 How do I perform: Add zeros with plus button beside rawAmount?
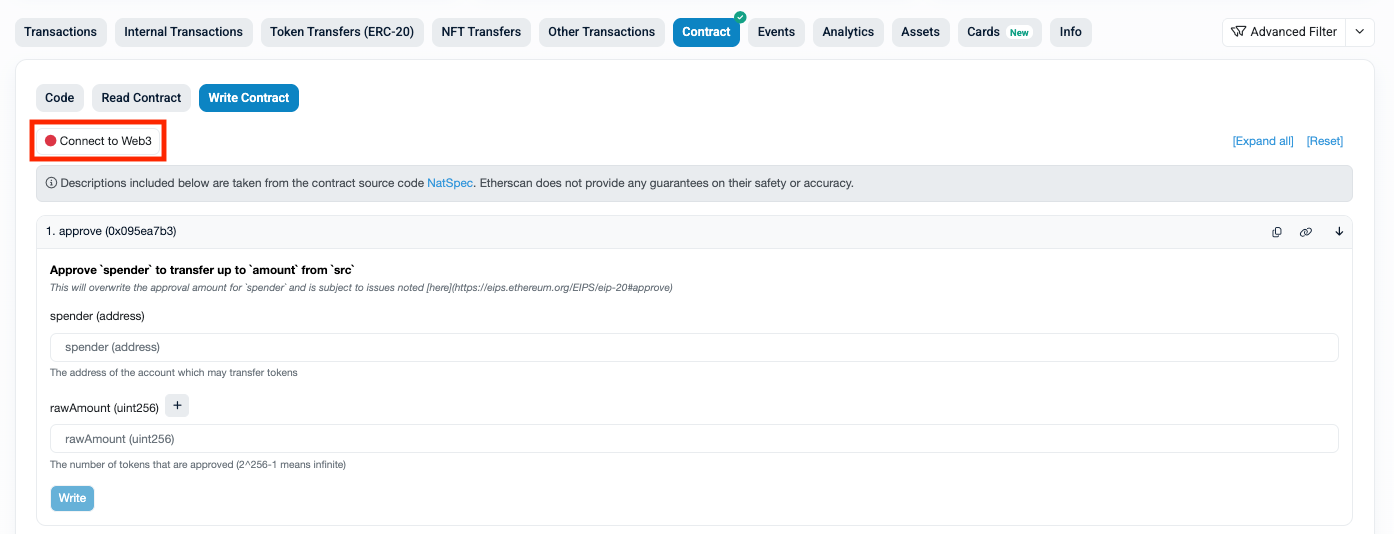[x=177, y=406]
